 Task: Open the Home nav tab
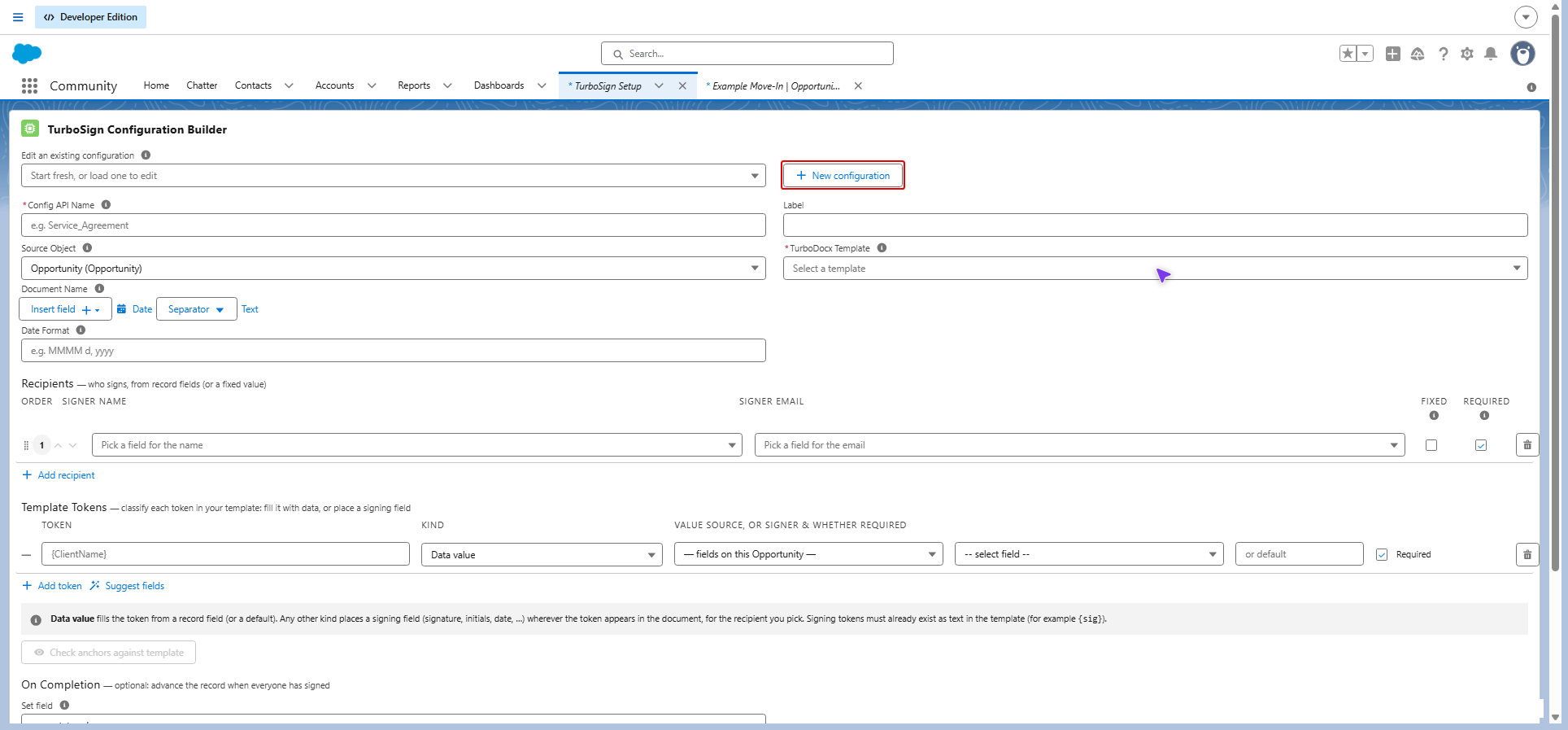pos(156,85)
